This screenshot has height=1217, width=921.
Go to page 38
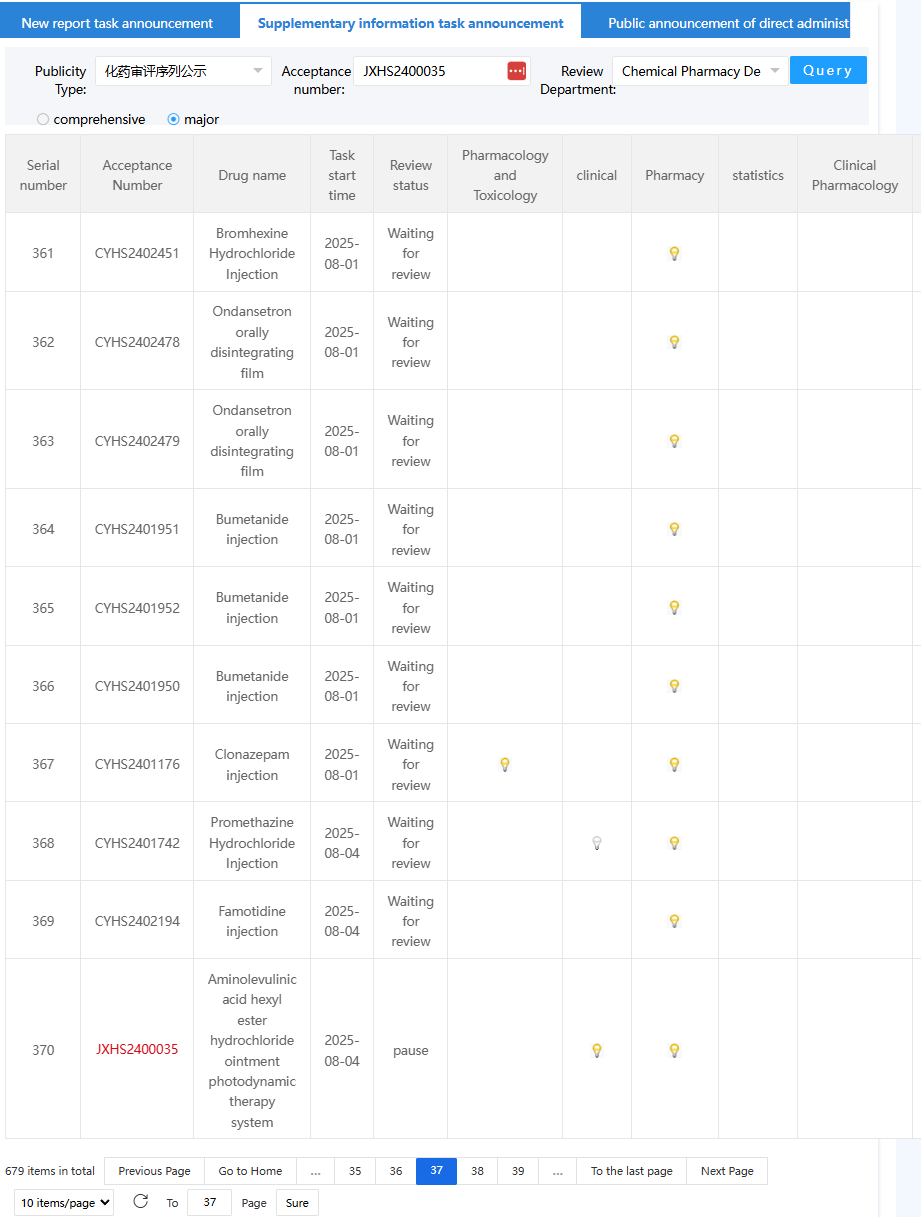pyautogui.click(x=477, y=1171)
